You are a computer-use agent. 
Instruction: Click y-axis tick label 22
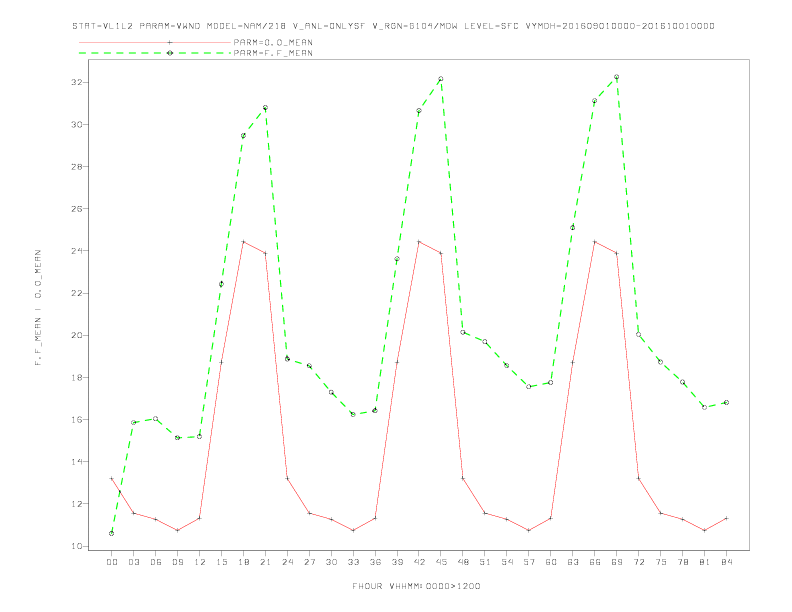pos(78,293)
